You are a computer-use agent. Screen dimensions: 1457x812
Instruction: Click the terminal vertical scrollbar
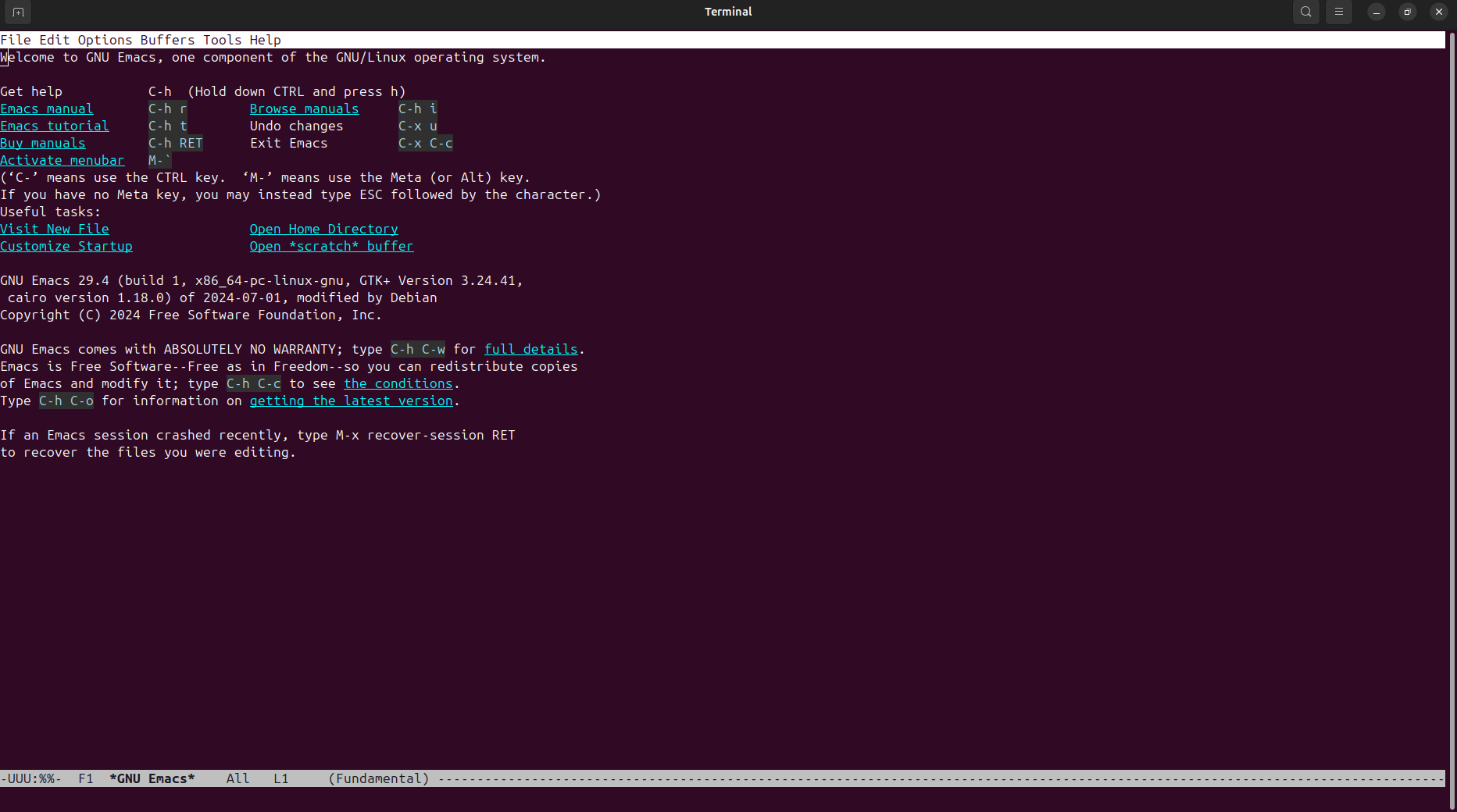tap(1452, 421)
